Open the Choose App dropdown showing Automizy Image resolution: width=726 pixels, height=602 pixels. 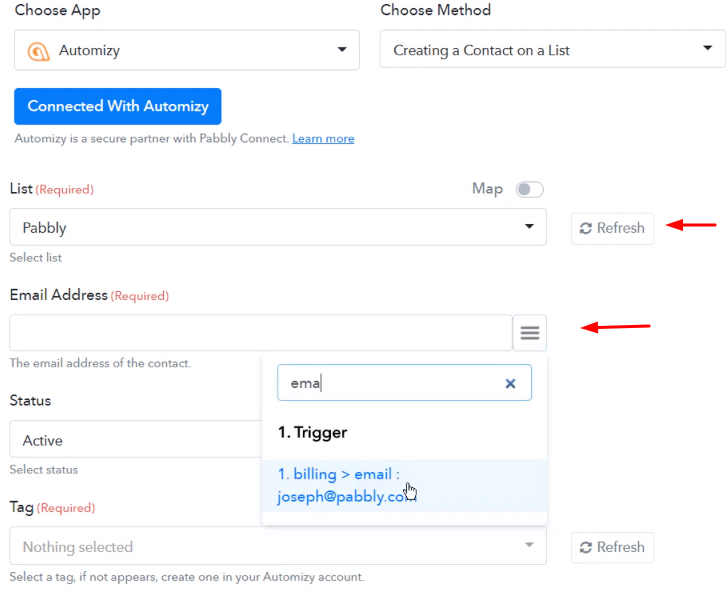[x=187, y=50]
